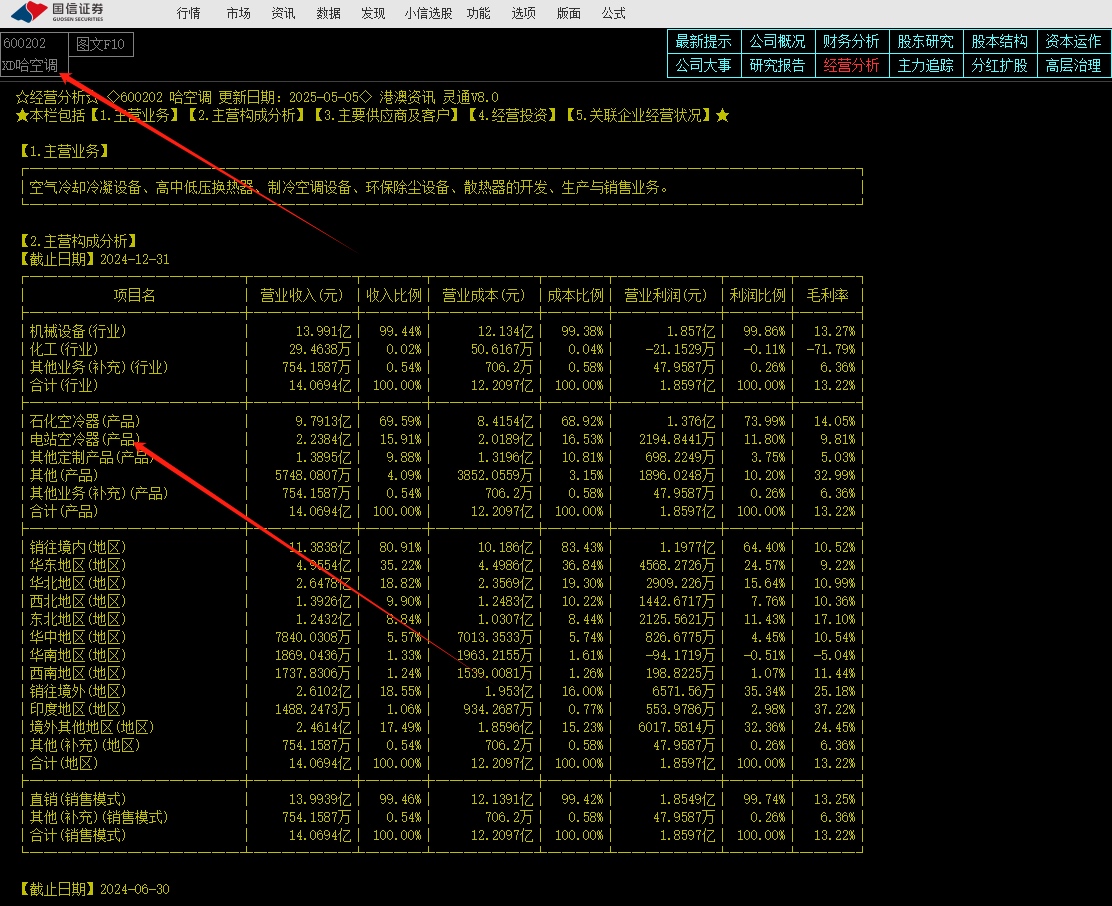Screen dimensions: 1112x906
Task: Select the 境外其他地区(地区) row label
Action: tap(92, 727)
